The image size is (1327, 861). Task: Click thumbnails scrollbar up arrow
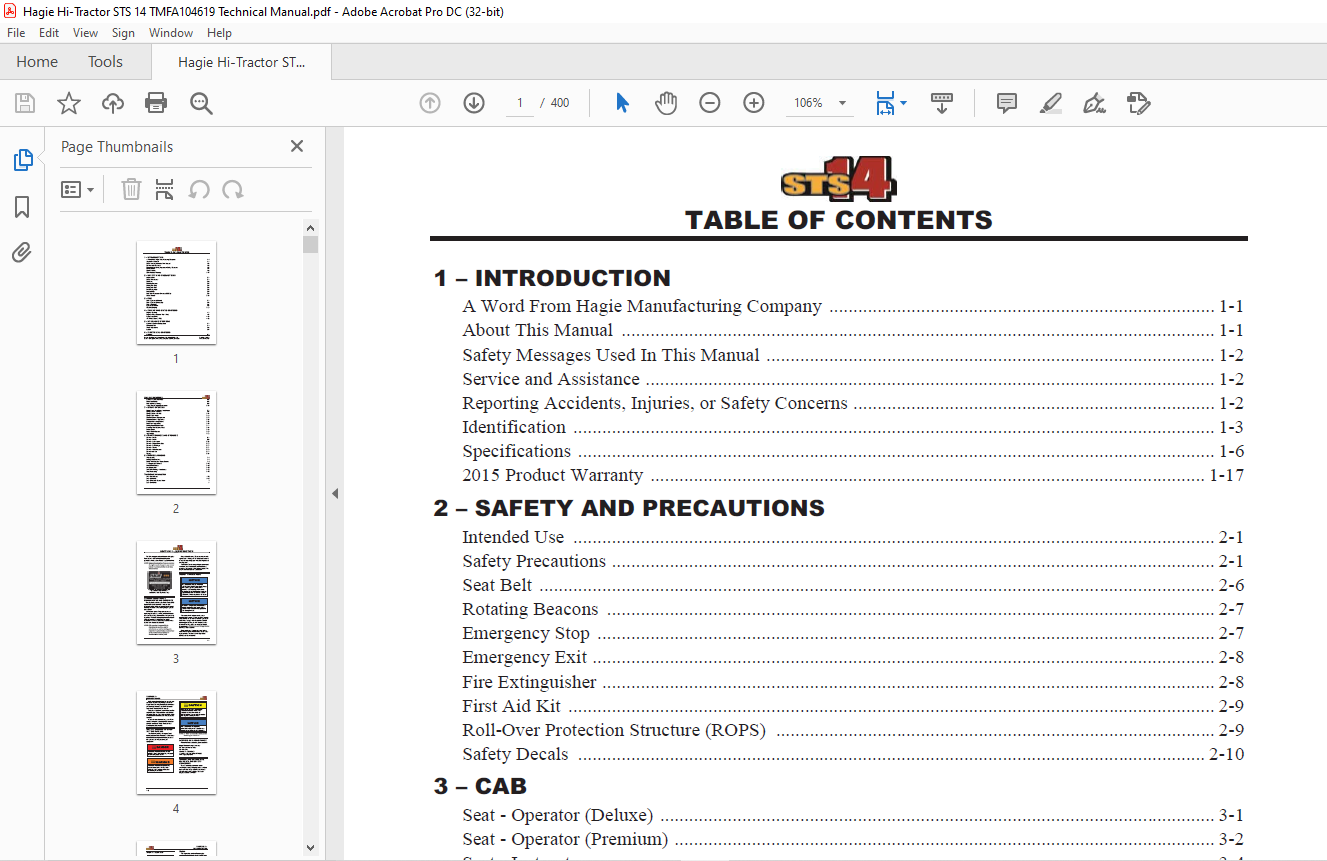(310, 228)
